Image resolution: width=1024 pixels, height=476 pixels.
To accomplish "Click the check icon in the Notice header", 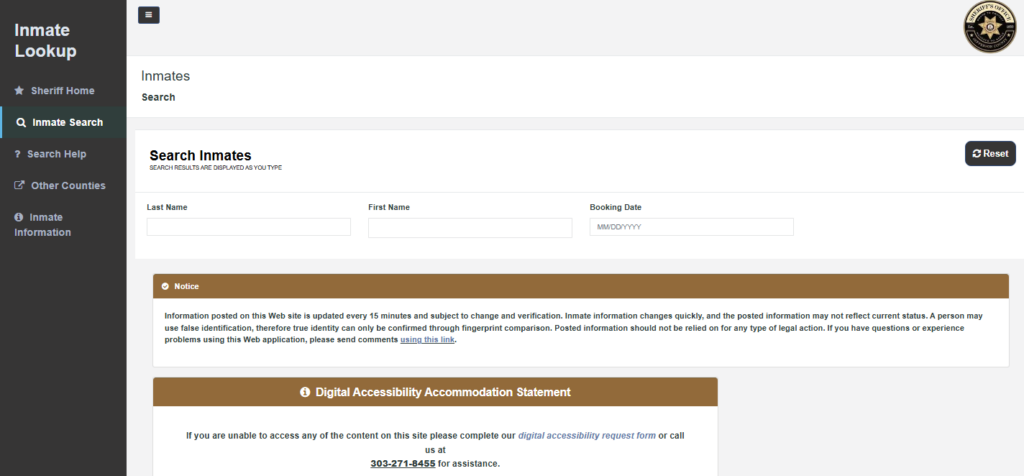I will (165, 287).
